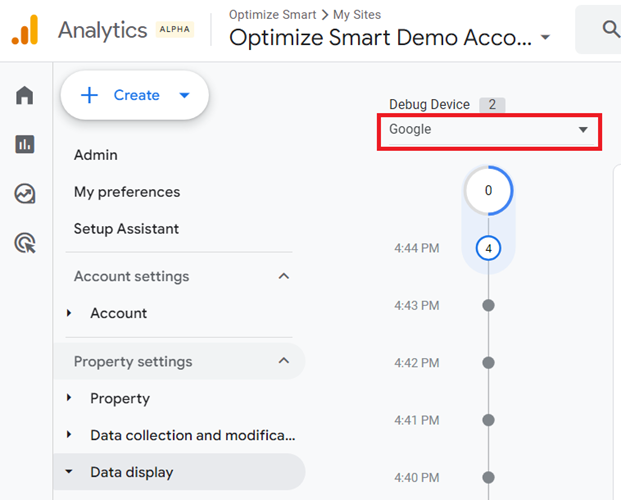Image resolution: width=621 pixels, height=500 pixels.
Task: Open the Create dropdown arrow
Action: (x=184, y=95)
